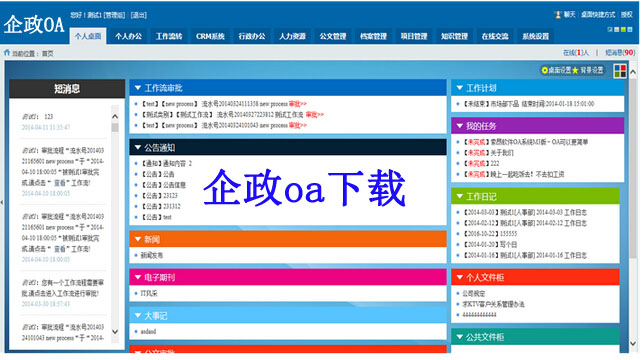Image resolution: width=641 pixels, height=360 pixels.
Task: Open the four-color grid layout icon
Action: pyautogui.click(x=620, y=71)
